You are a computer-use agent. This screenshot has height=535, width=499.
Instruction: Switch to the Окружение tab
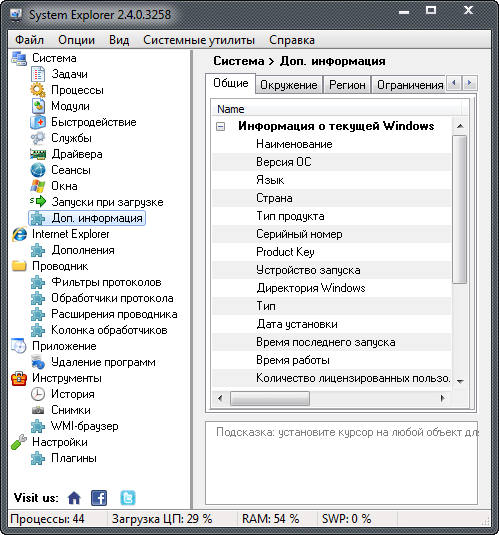click(x=289, y=85)
